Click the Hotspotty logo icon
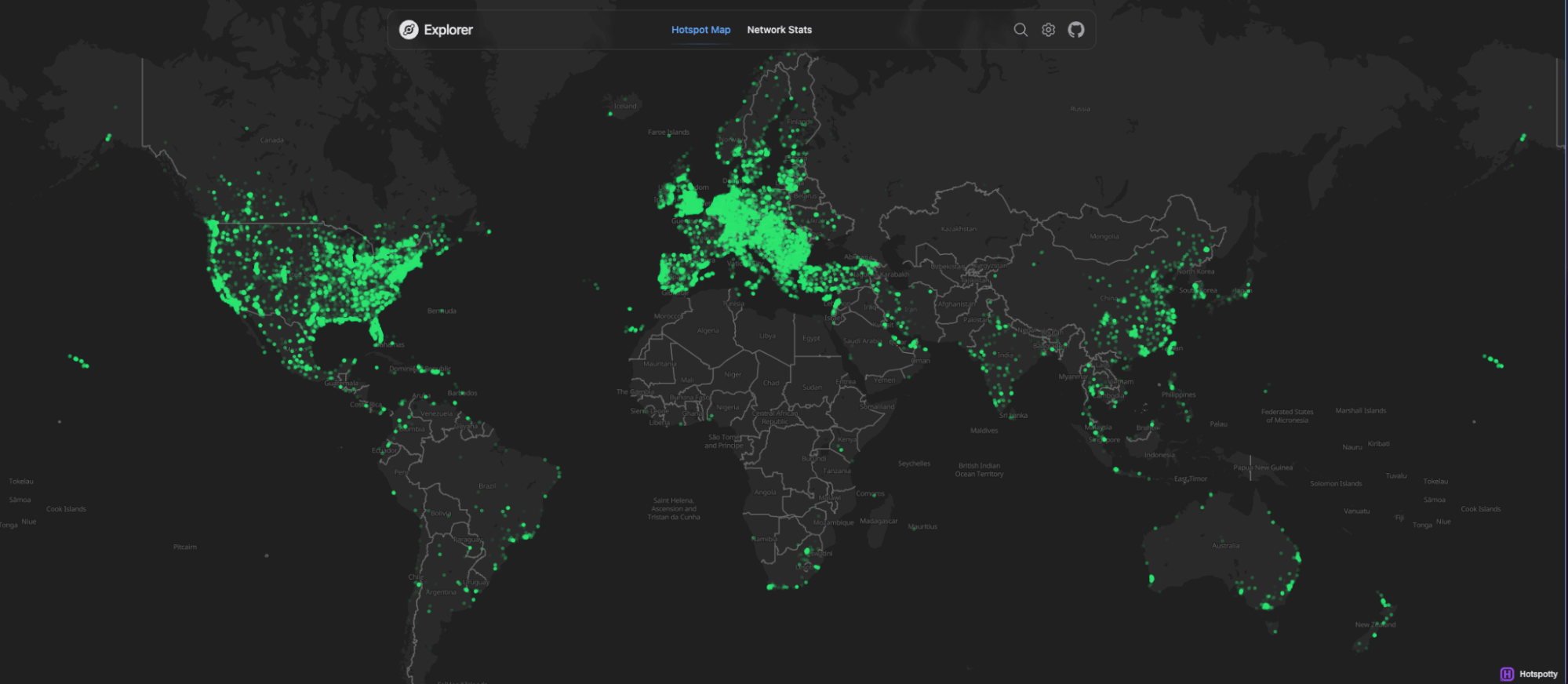Screen dimensions: 1568x684 pyautogui.click(x=1507, y=674)
